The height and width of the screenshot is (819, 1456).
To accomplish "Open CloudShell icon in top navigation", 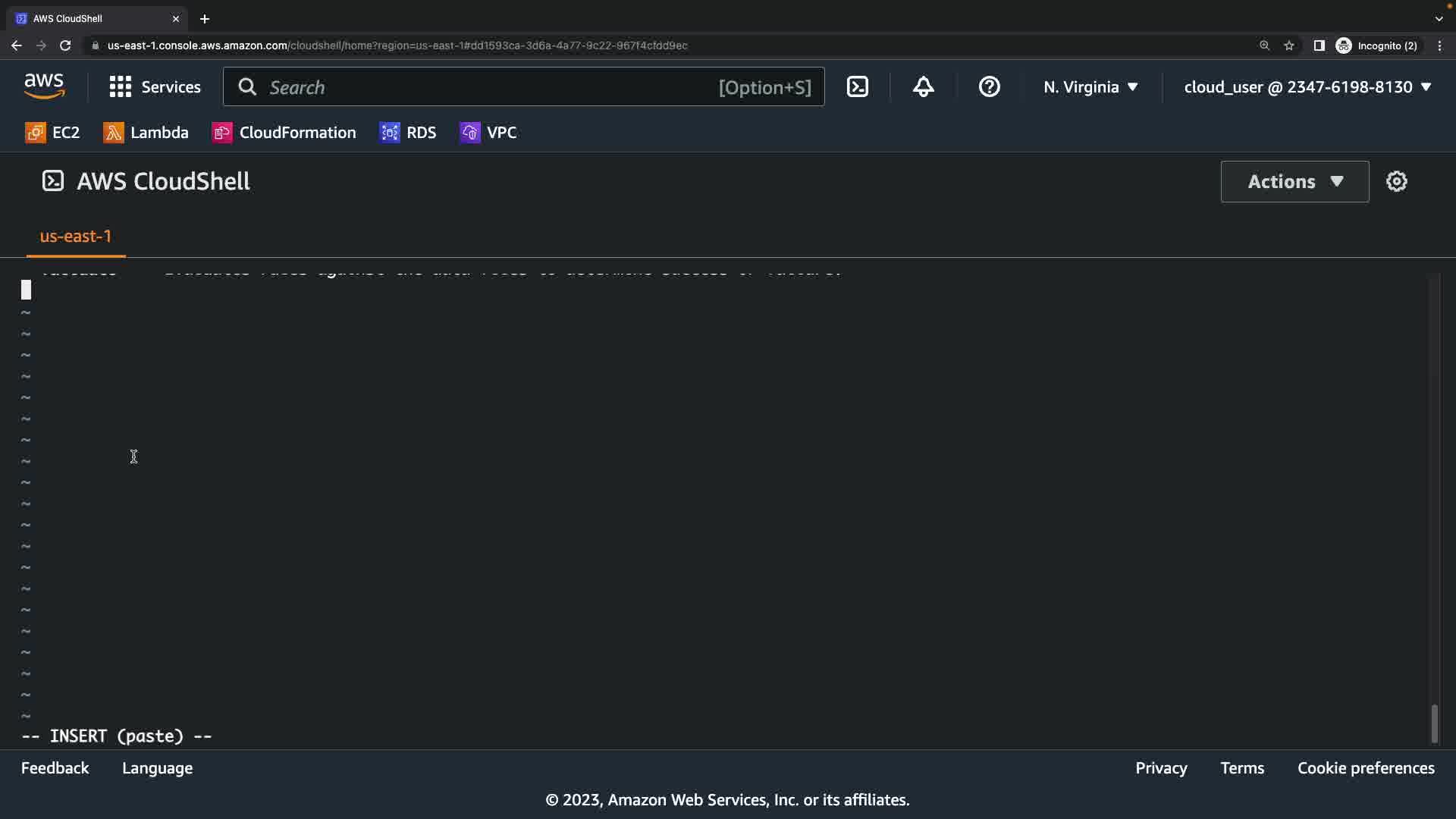I will (858, 87).
